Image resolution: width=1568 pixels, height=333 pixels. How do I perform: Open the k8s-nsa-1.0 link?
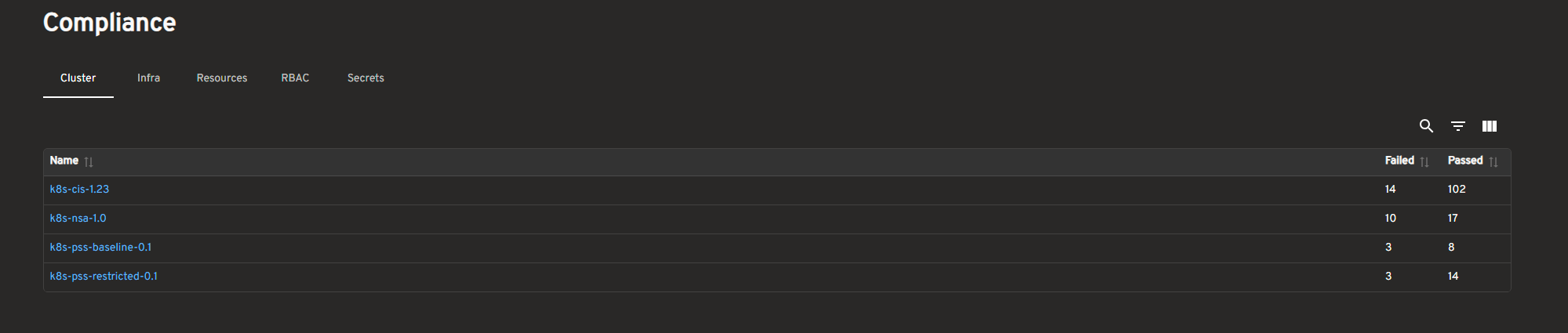coord(78,219)
